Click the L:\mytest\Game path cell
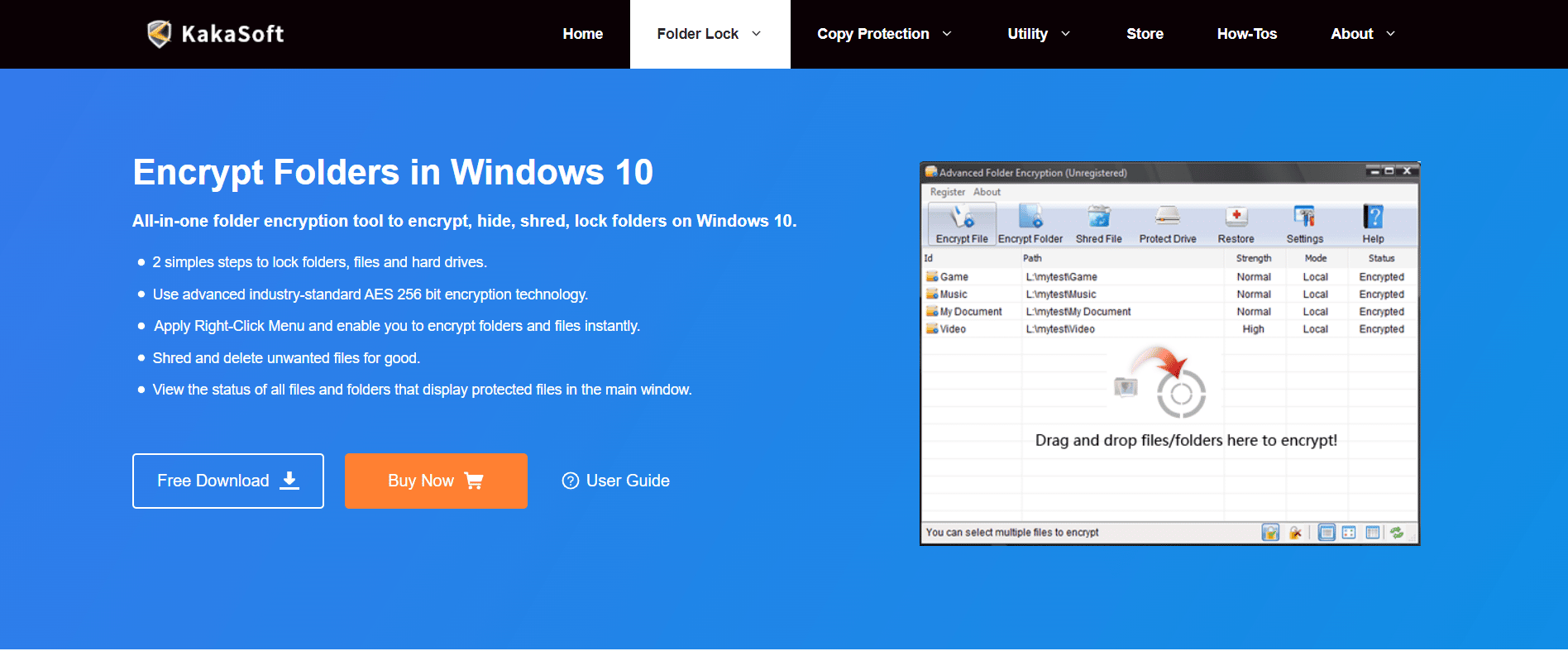Viewport: 1568px width, 651px height. coord(1062,277)
